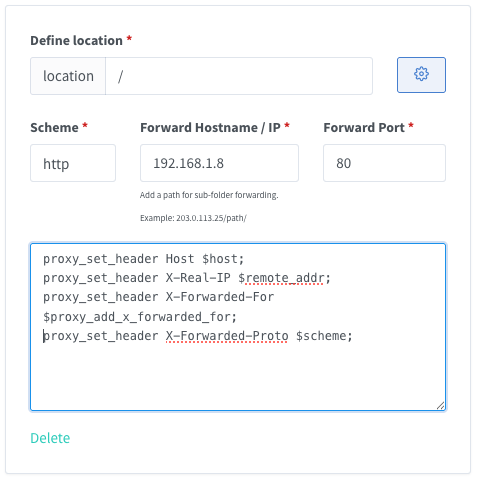The height and width of the screenshot is (480, 479).
Task: Open advanced settings with the gear icon
Action: click(421, 75)
